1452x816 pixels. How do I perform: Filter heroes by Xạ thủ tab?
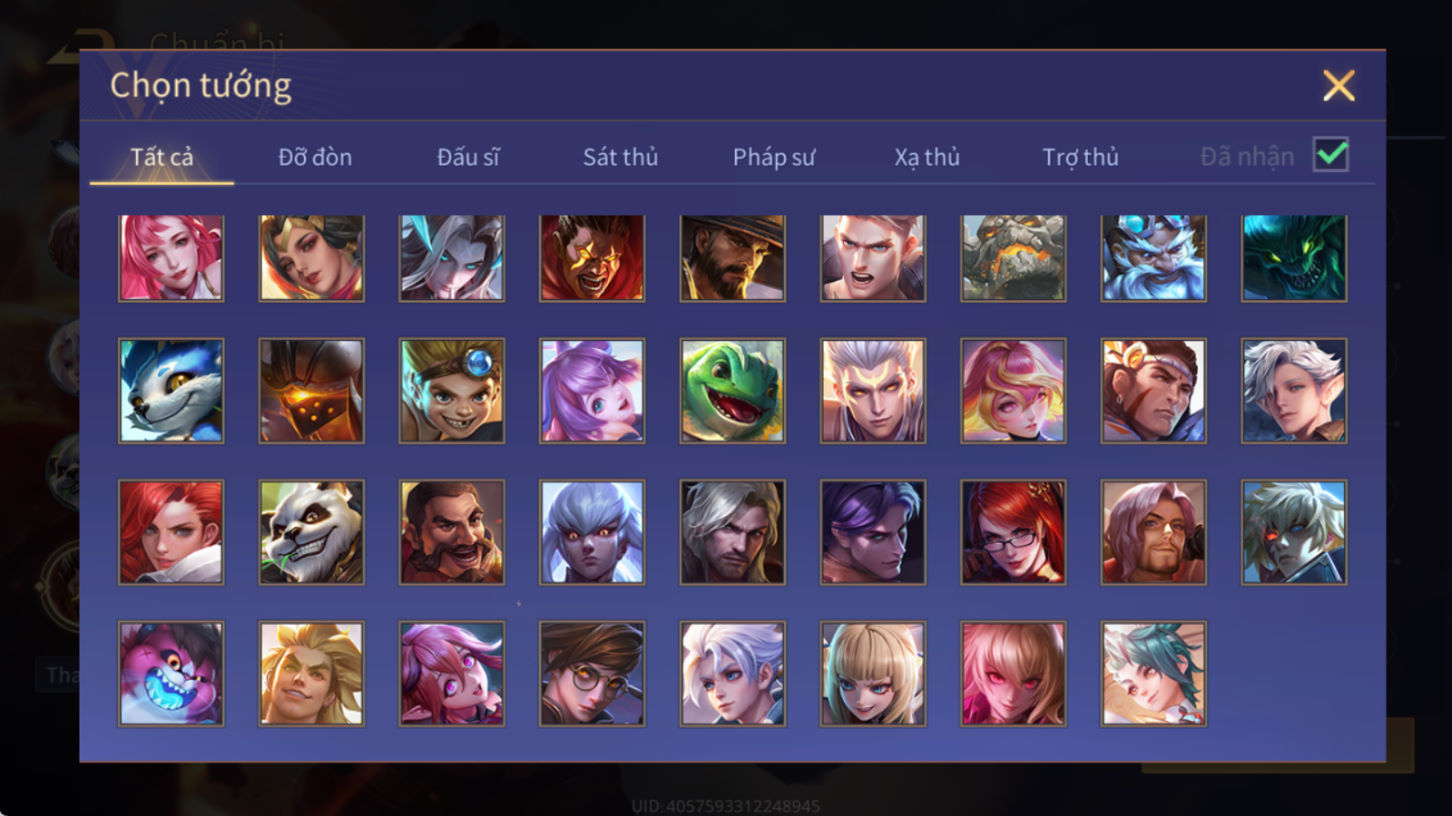(x=927, y=157)
